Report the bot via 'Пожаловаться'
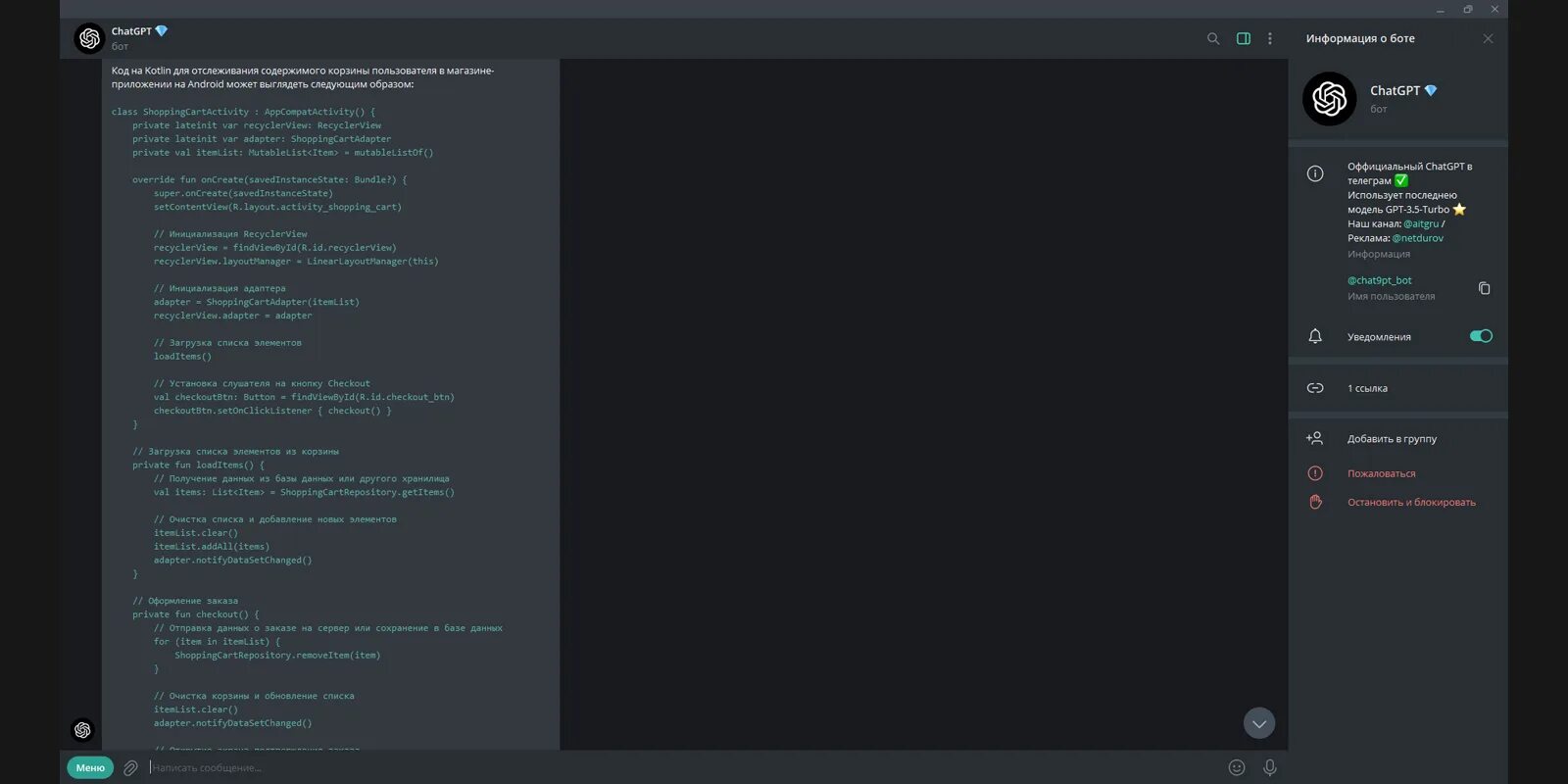The image size is (1568, 784). coord(1381,473)
